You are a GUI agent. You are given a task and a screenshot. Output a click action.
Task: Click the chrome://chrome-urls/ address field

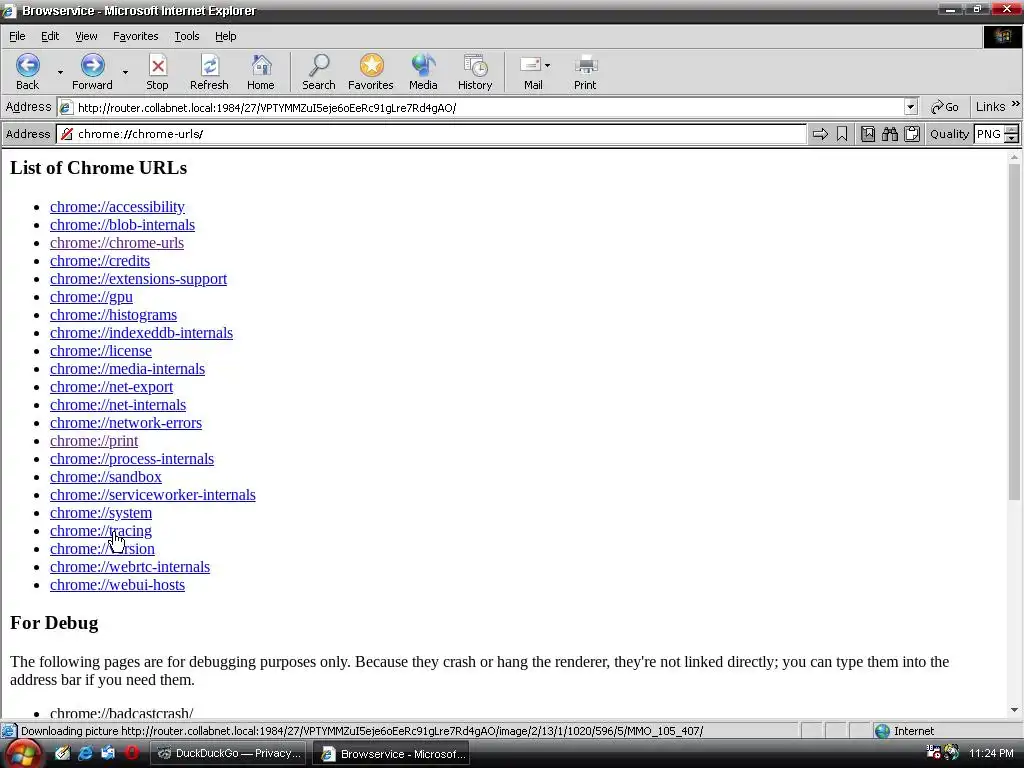click(x=431, y=134)
